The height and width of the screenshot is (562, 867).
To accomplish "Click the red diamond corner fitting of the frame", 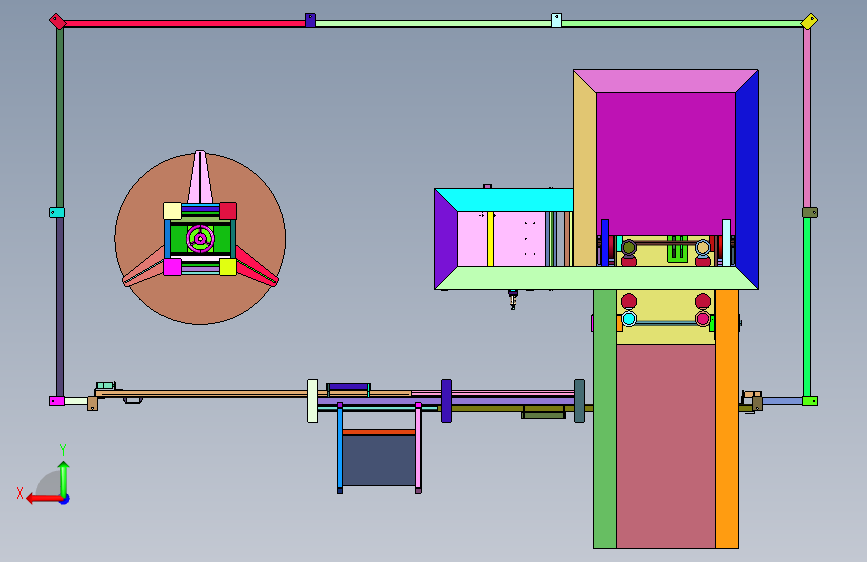I will coord(57,22).
